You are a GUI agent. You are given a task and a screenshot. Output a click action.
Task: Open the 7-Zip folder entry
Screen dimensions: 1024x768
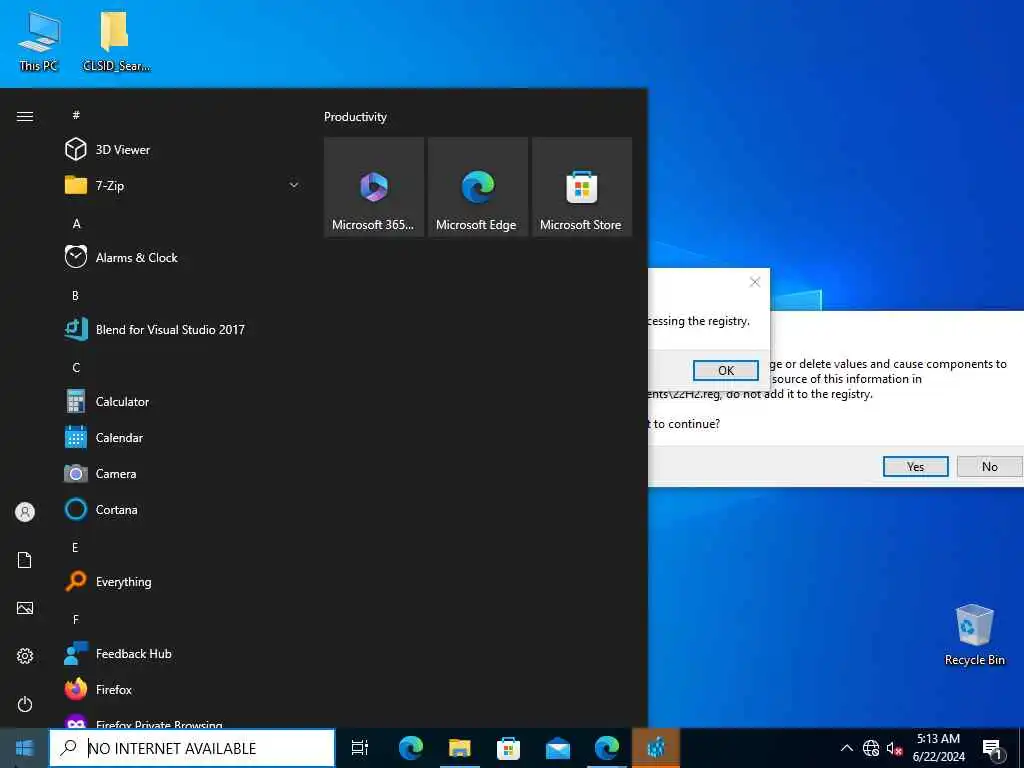click(x=183, y=185)
